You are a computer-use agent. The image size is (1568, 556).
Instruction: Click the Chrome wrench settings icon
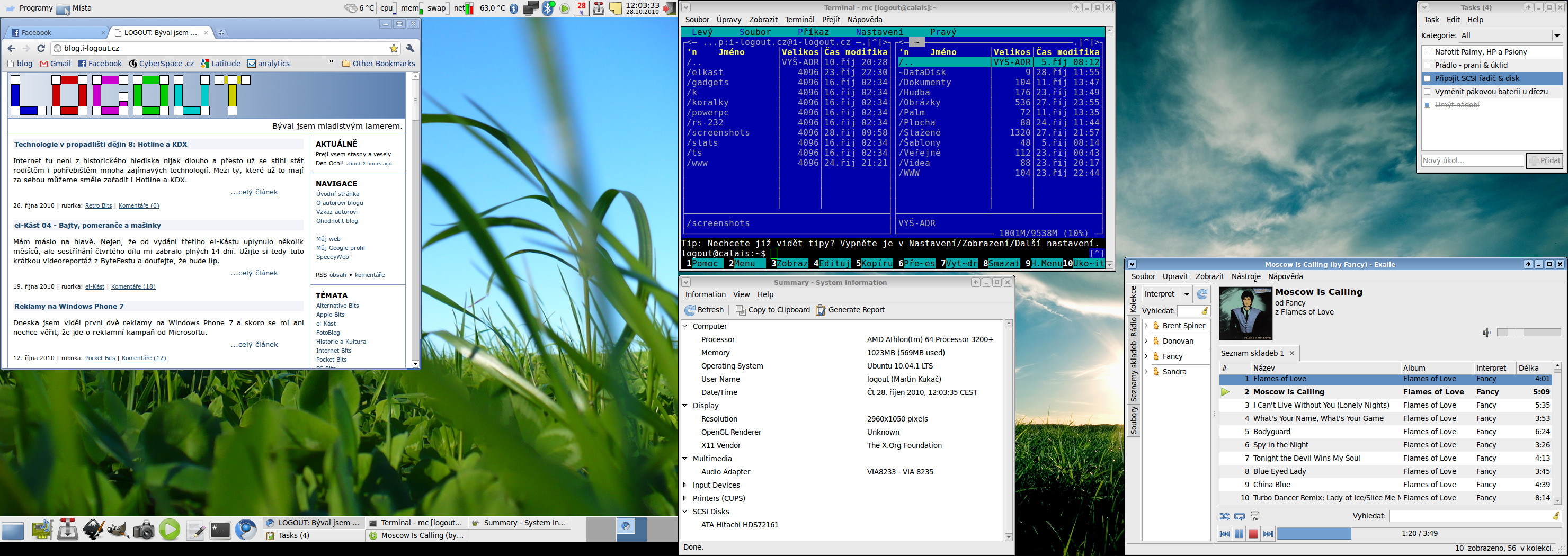410,49
